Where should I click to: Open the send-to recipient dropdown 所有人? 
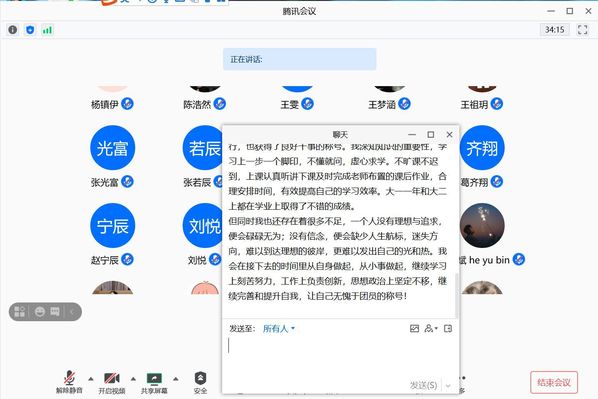click(x=279, y=328)
